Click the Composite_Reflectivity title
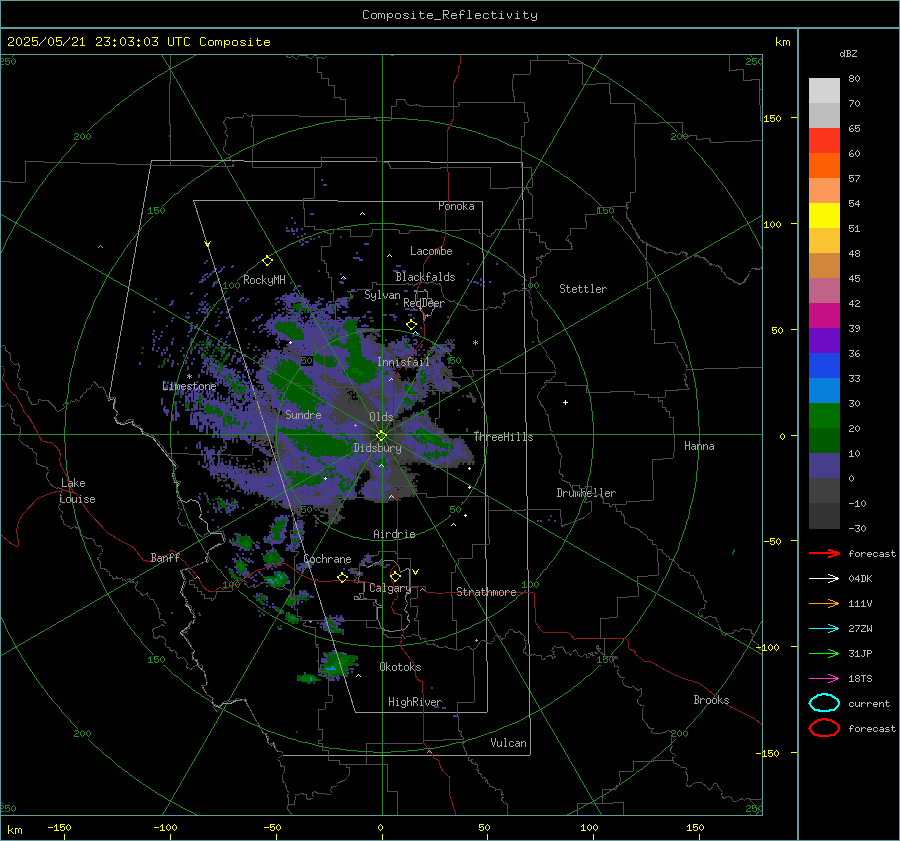The height and width of the screenshot is (841, 900). (x=450, y=15)
